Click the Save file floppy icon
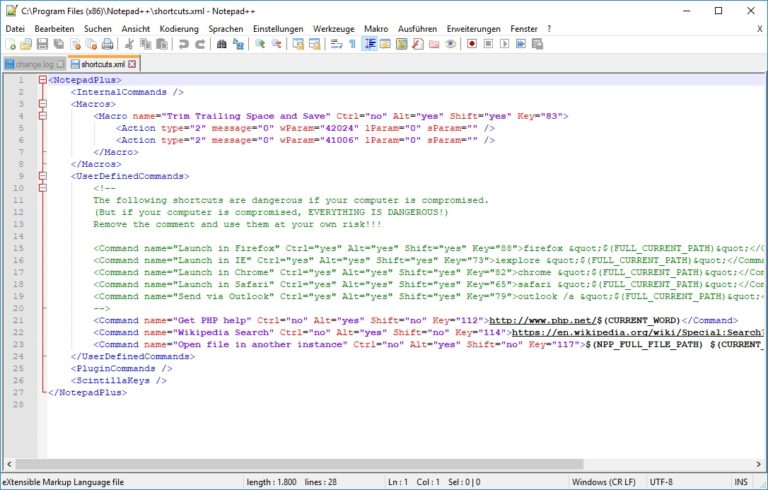768x490 pixels. pos(42,45)
